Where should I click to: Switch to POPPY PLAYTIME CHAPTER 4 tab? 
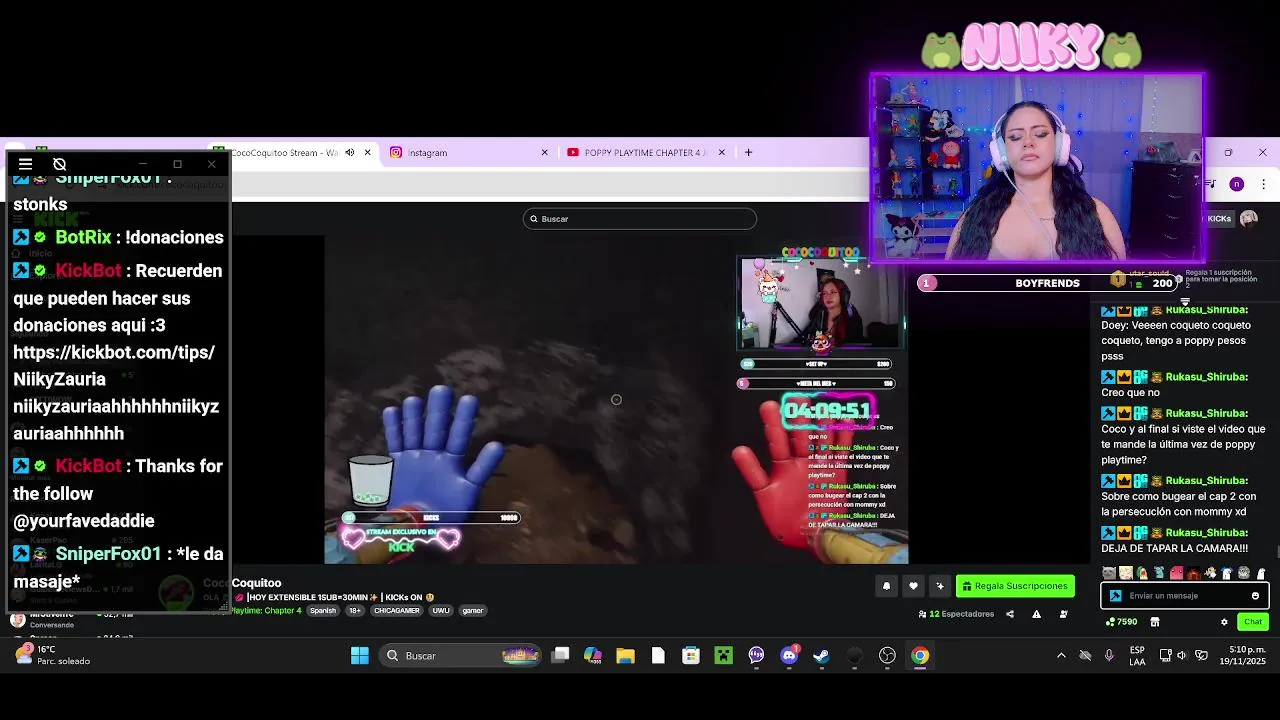pos(644,152)
